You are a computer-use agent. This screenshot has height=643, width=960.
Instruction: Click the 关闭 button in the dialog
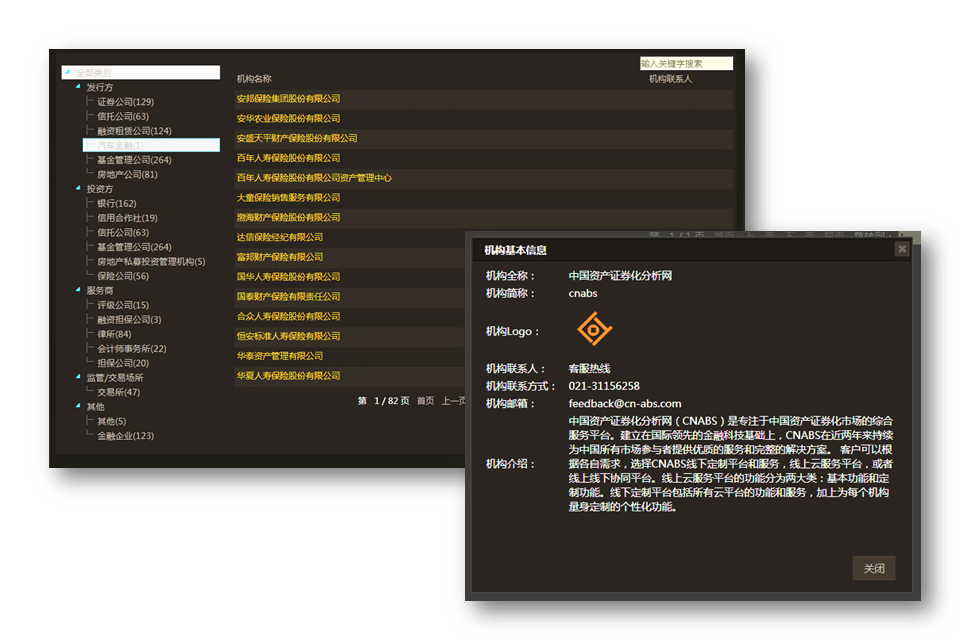pos(874,568)
